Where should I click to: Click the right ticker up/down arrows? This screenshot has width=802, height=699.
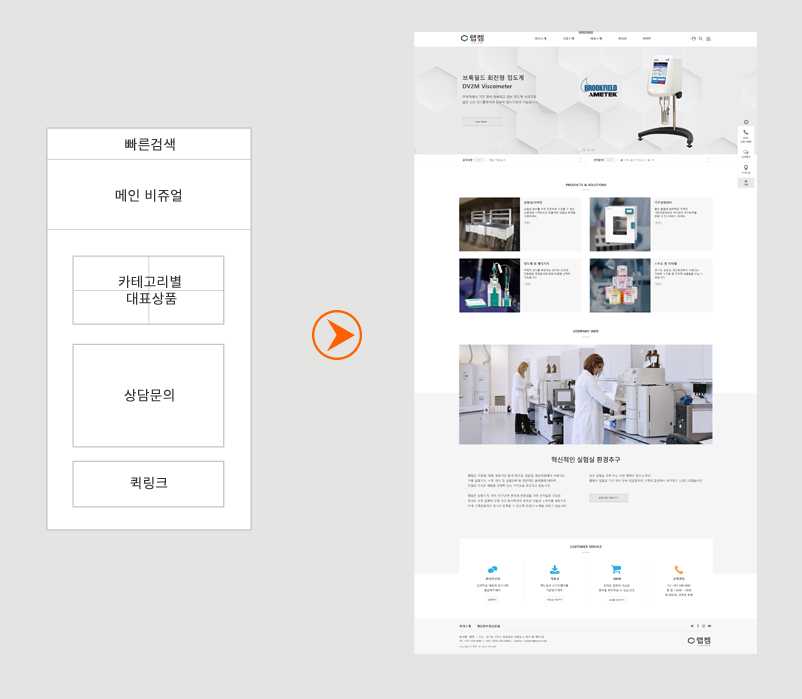tap(709, 160)
